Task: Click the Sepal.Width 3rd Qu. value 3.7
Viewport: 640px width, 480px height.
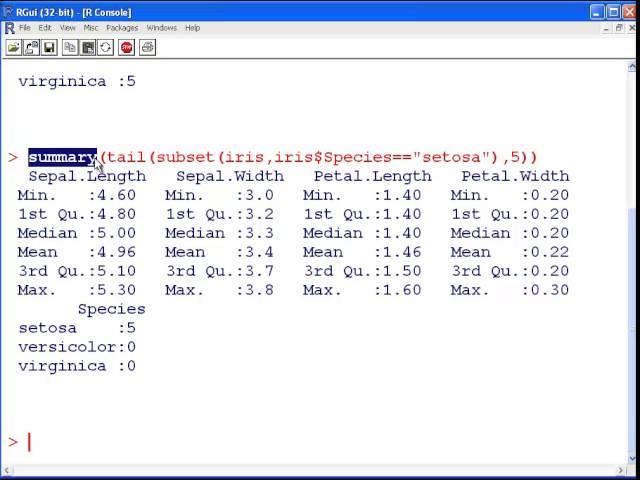Action: 259,271
